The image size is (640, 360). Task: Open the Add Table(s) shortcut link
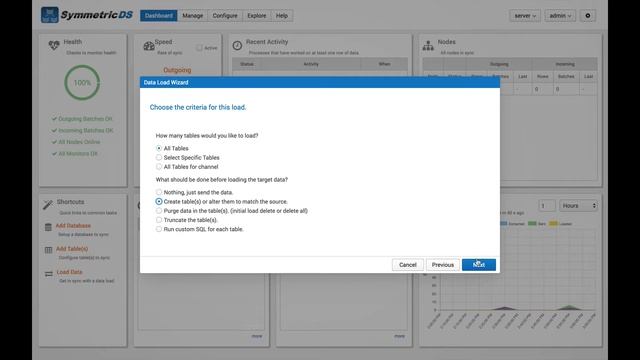(72, 249)
